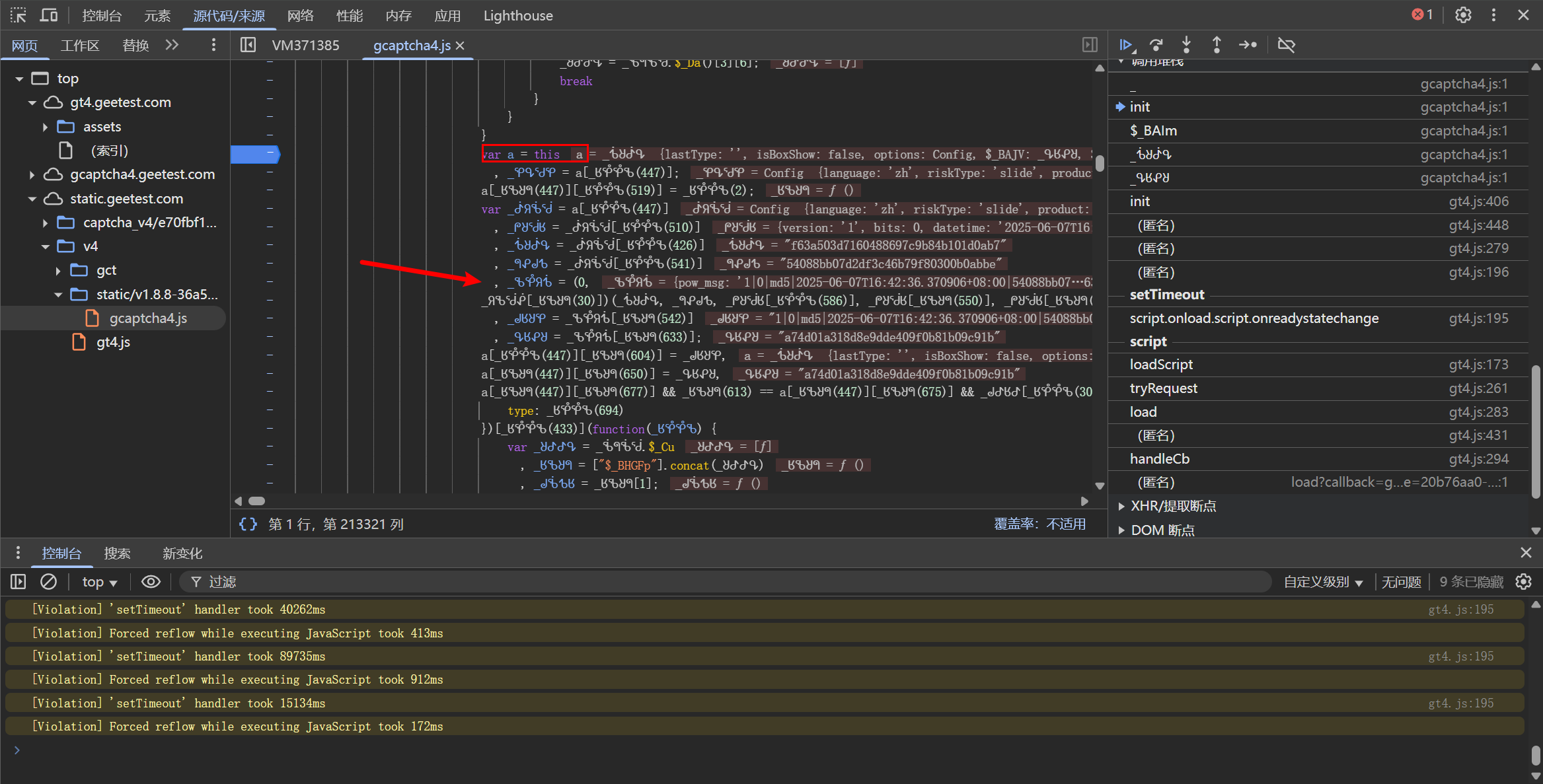
Task: Open the custom log levels dropdown
Action: click(x=1323, y=582)
